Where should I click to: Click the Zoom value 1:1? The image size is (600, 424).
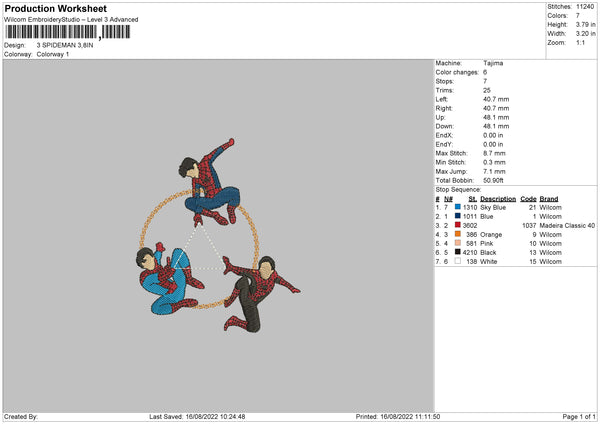coord(580,42)
